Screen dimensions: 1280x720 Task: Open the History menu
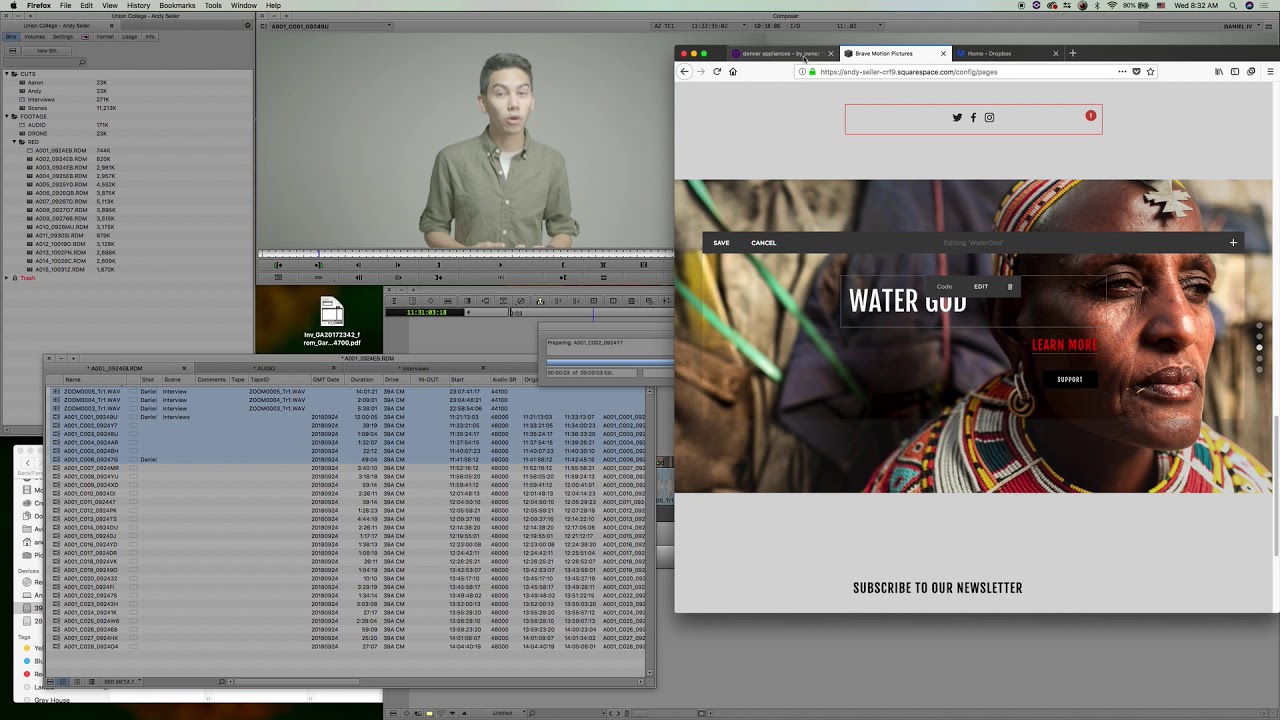click(x=139, y=5)
